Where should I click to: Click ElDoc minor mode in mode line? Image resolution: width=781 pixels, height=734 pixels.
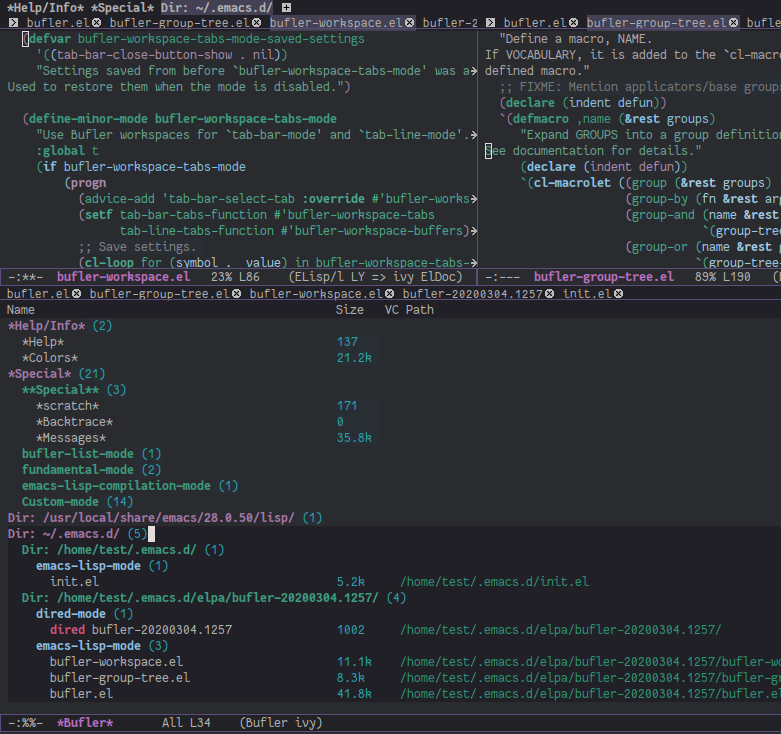(x=439, y=276)
